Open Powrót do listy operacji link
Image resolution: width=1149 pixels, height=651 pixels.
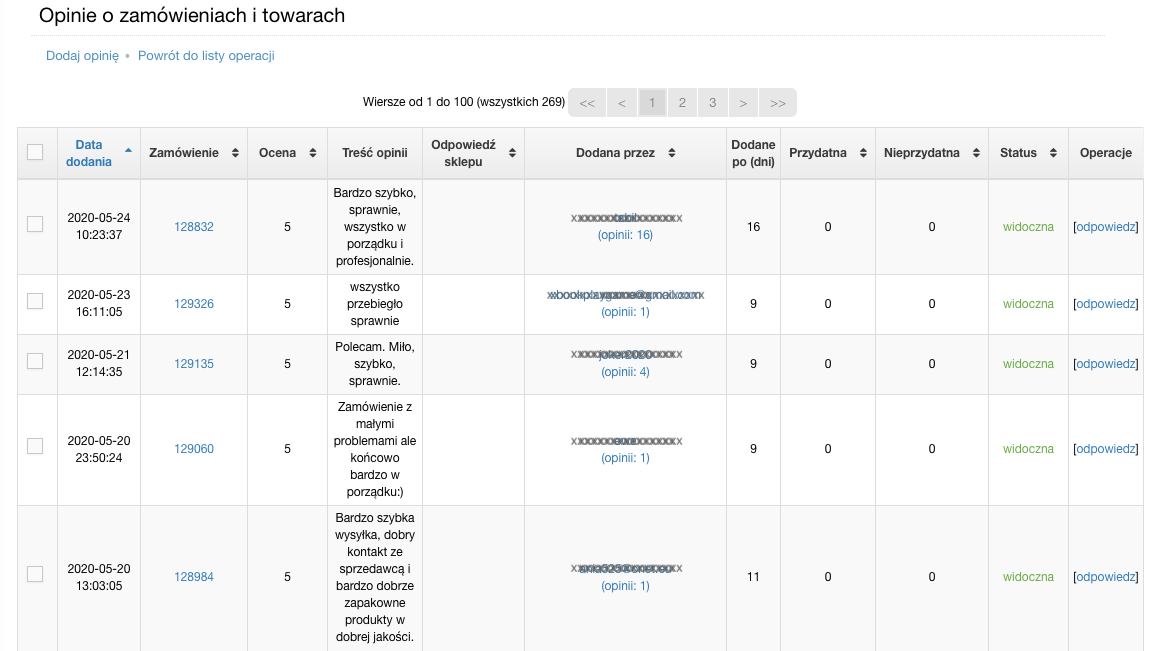[x=206, y=56]
